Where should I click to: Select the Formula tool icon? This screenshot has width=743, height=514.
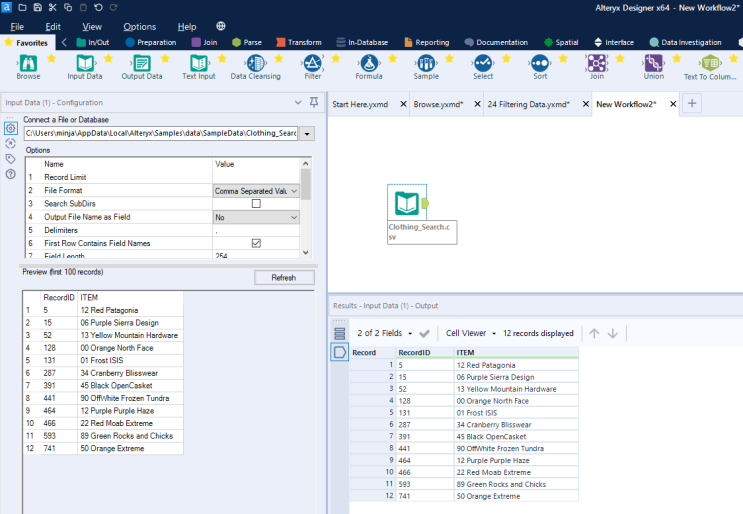tap(369, 63)
